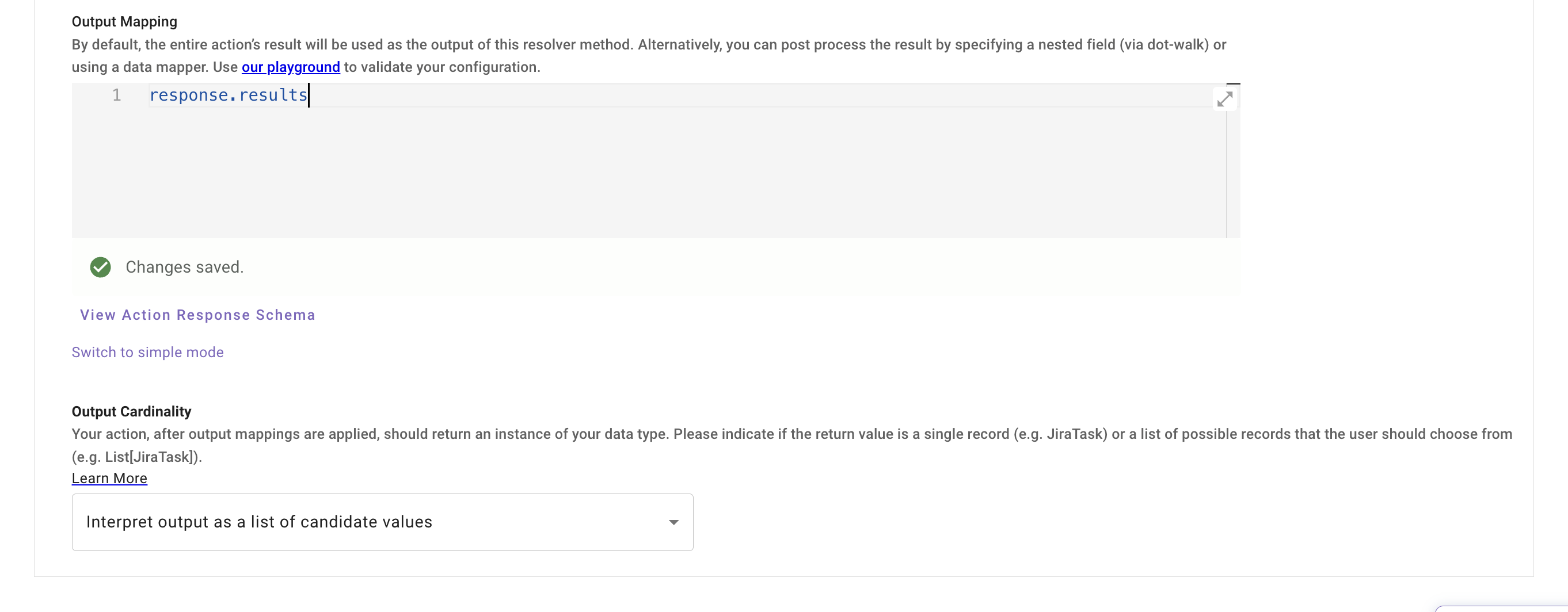1568x612 pixels.
Task: Click the Output Cardinality heading
Action: click(131, 411)
